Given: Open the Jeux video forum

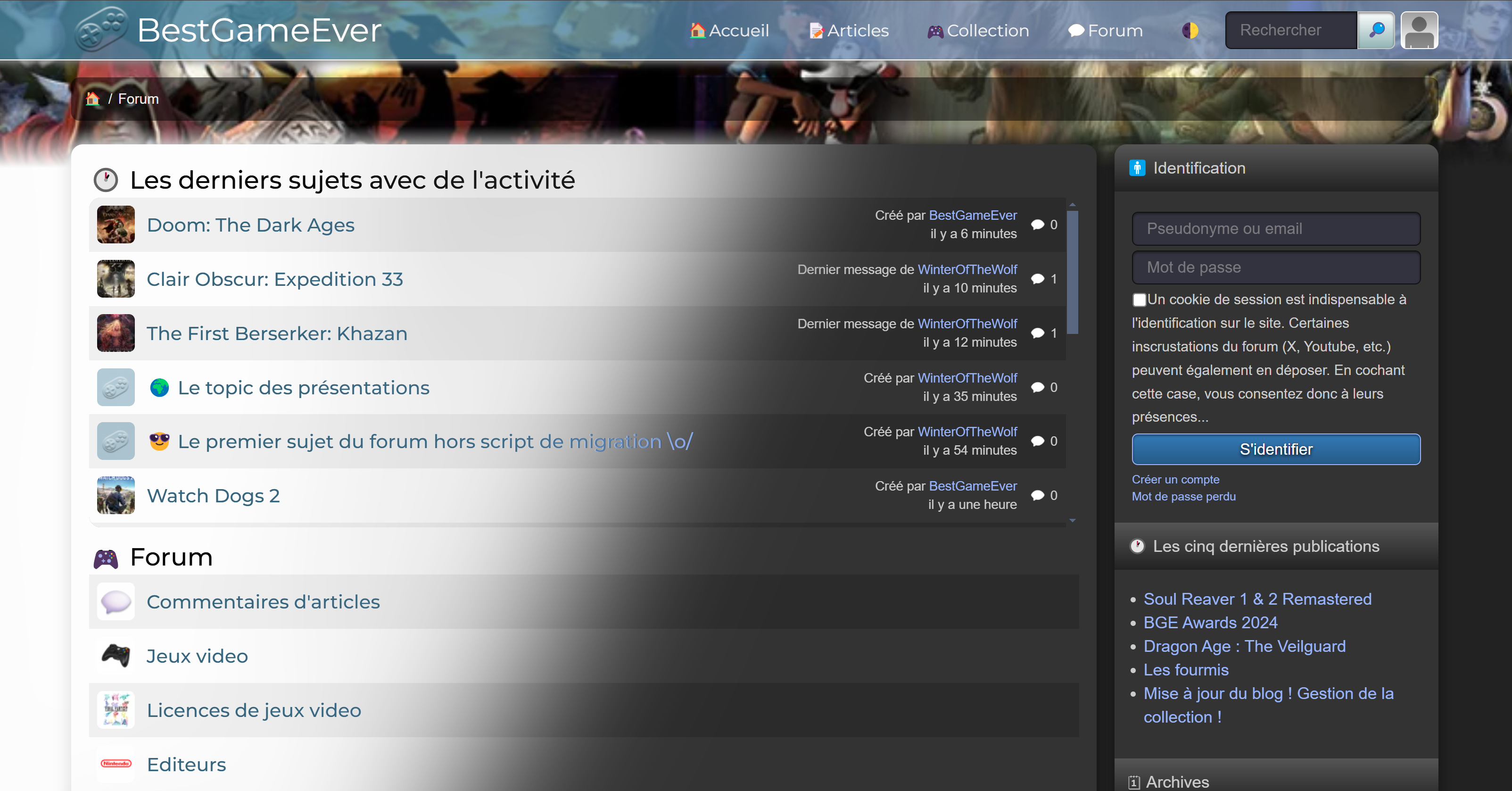Looking at the screenshot, I should [x=197, y=656].
